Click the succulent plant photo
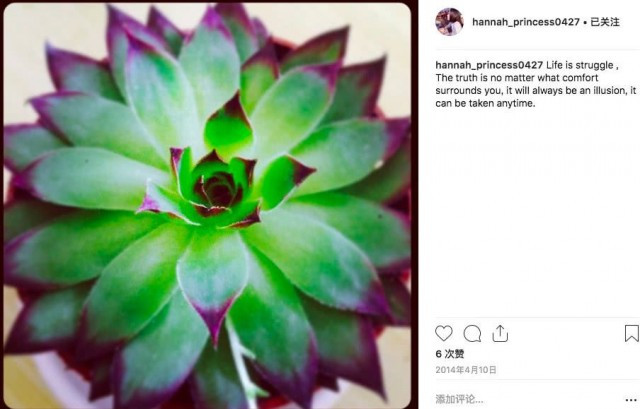The image size is (640, 409). (x=207, y=205)
